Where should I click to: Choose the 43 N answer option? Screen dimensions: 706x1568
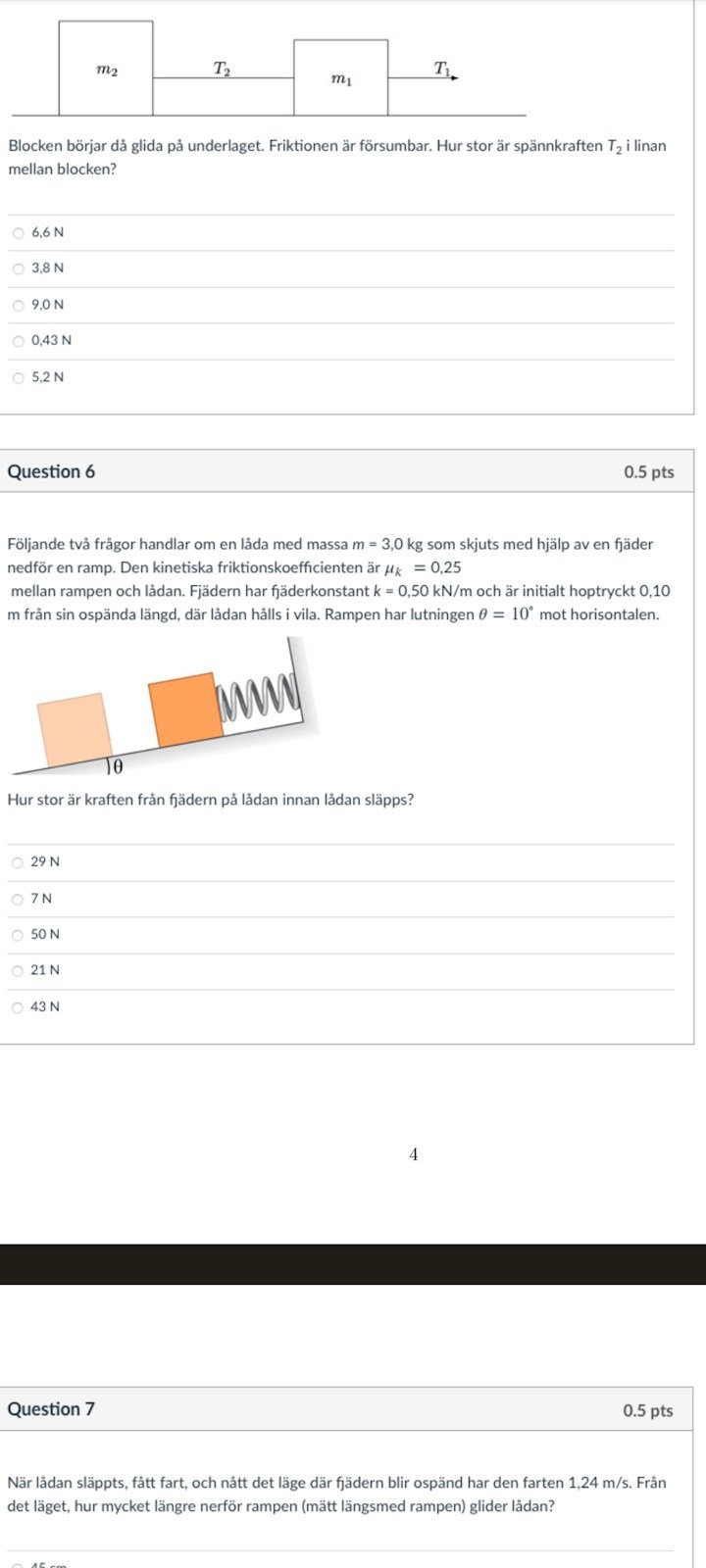[18, 1006]
